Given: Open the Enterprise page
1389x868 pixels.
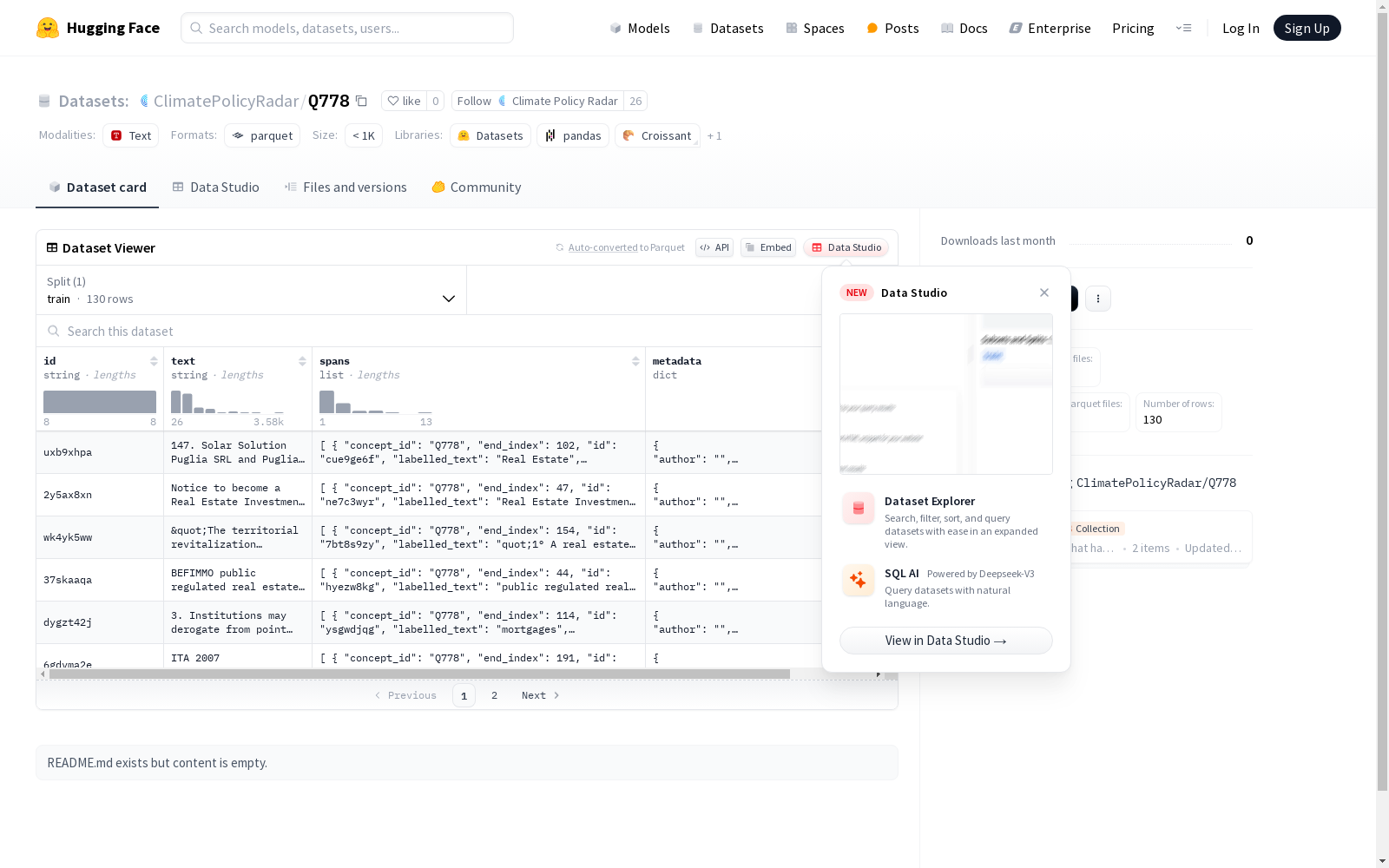Looking at the screenshot, I should coord(1050,28).
